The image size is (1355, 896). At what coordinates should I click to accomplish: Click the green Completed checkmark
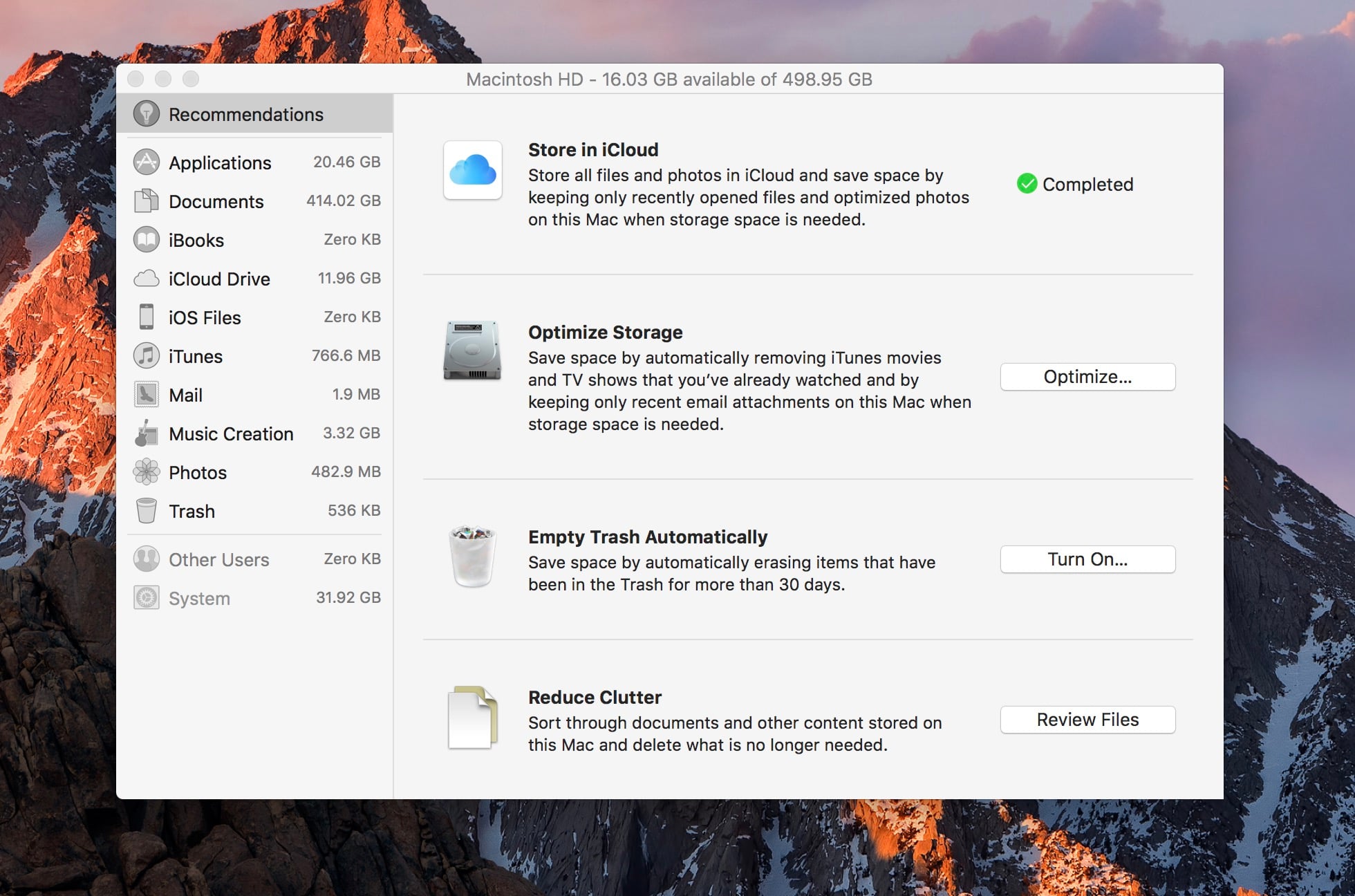pyautogui.click(x=1027, y=184)
